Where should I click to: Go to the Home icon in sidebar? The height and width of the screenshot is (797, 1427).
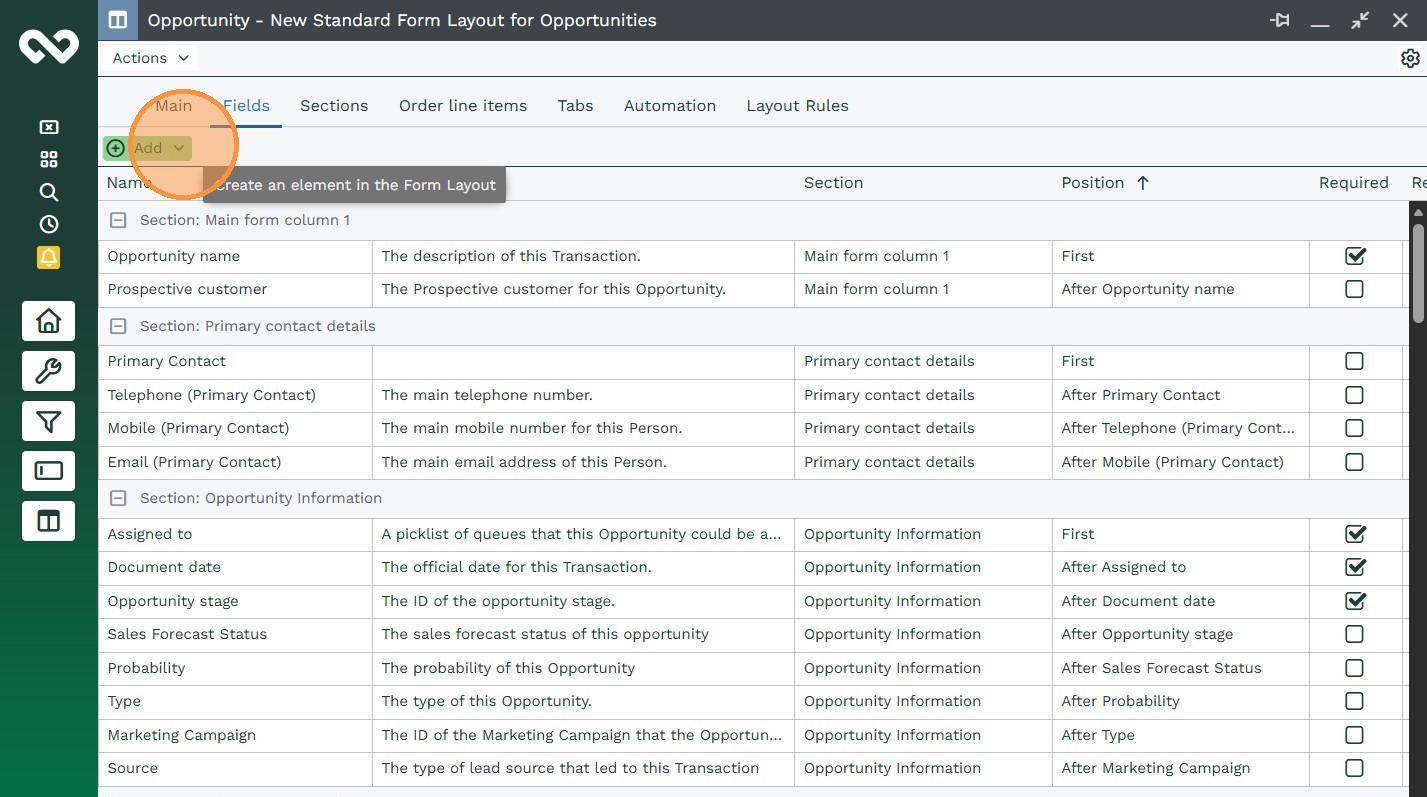point(48,321)
